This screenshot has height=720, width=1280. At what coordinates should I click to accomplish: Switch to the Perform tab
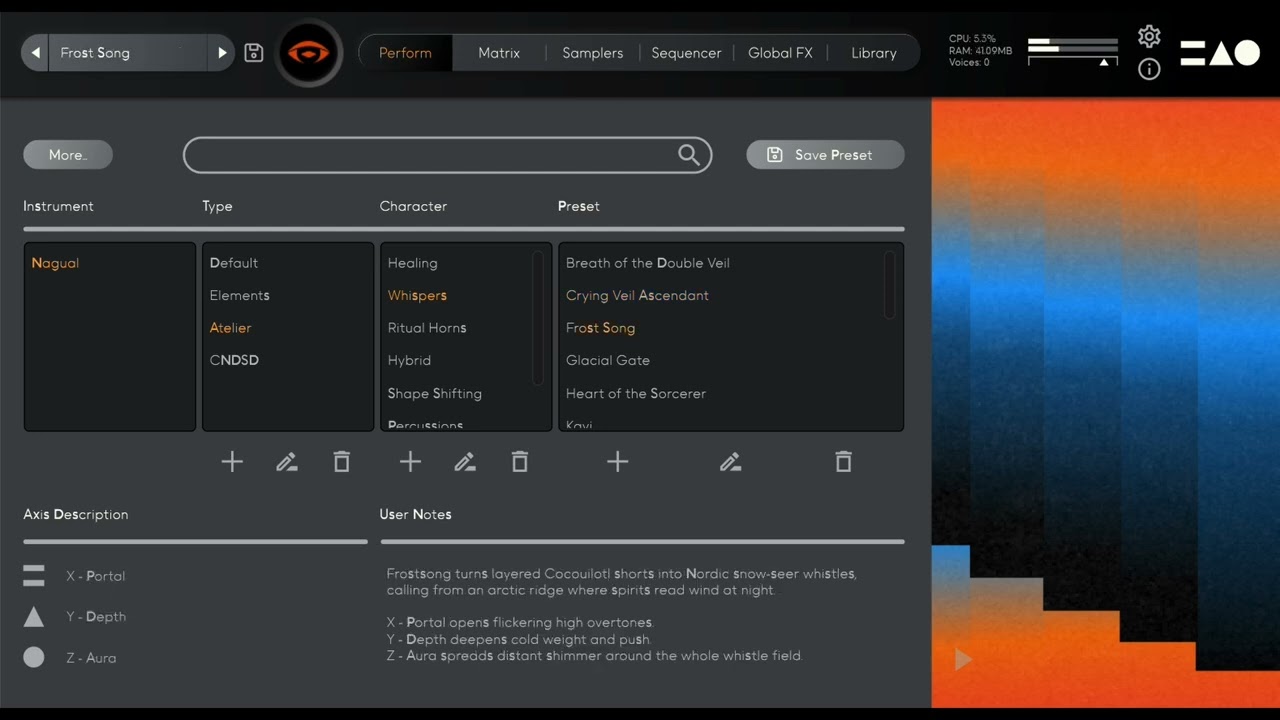tap(405, 53)
